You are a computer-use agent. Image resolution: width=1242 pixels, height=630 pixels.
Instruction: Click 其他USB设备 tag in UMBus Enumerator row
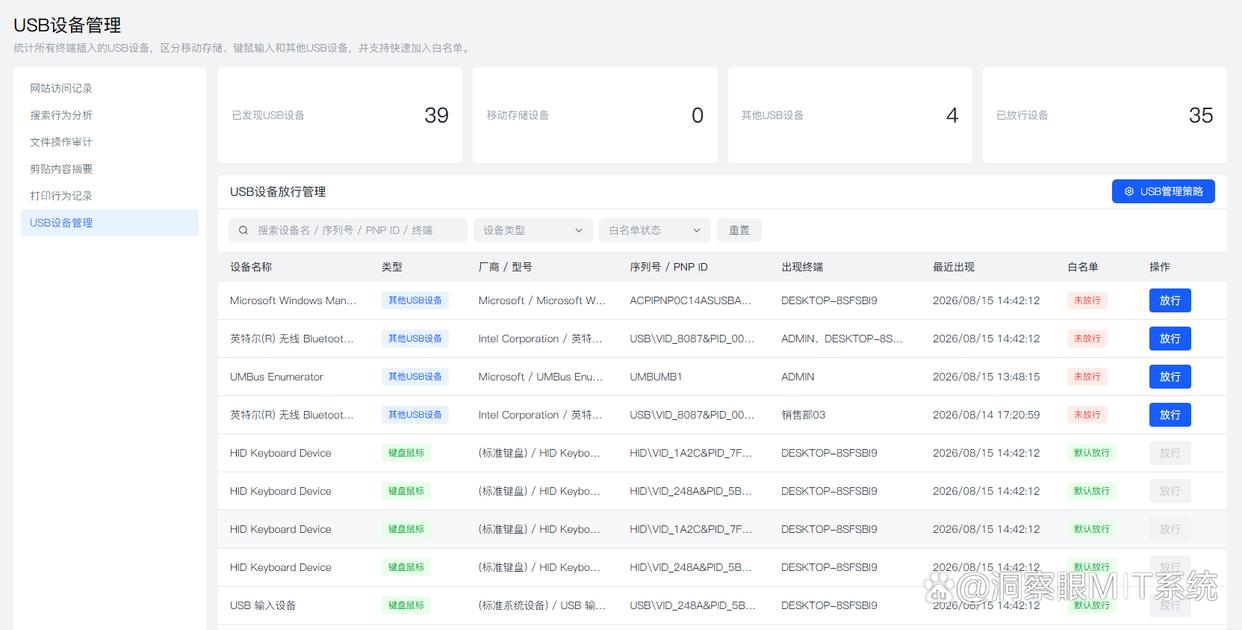point(415,377)
